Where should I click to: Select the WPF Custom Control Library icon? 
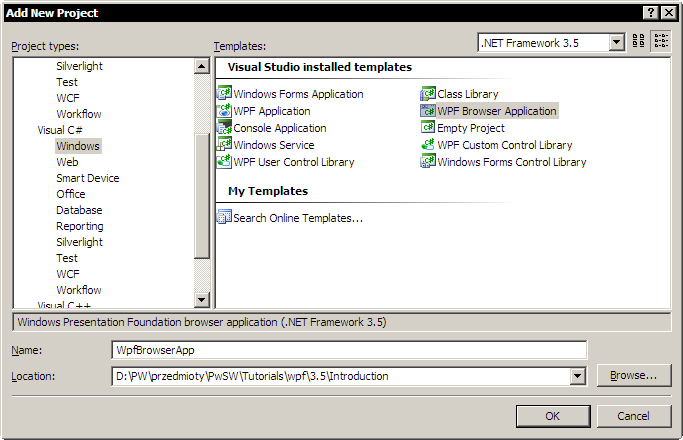(428, 144)
